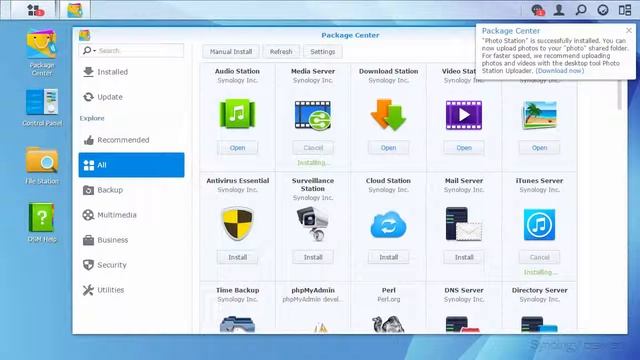The height and width of the screenshot is (360, 640).
Task: Open the Security category
Action: pyautogui.click(x=131, y=265)
